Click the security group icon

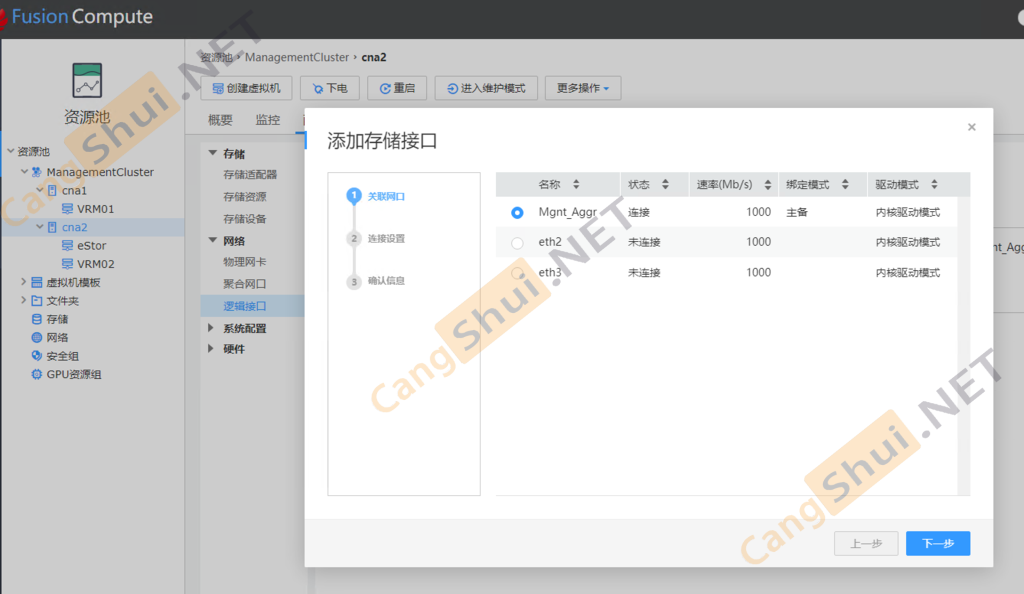coord(37,356)
